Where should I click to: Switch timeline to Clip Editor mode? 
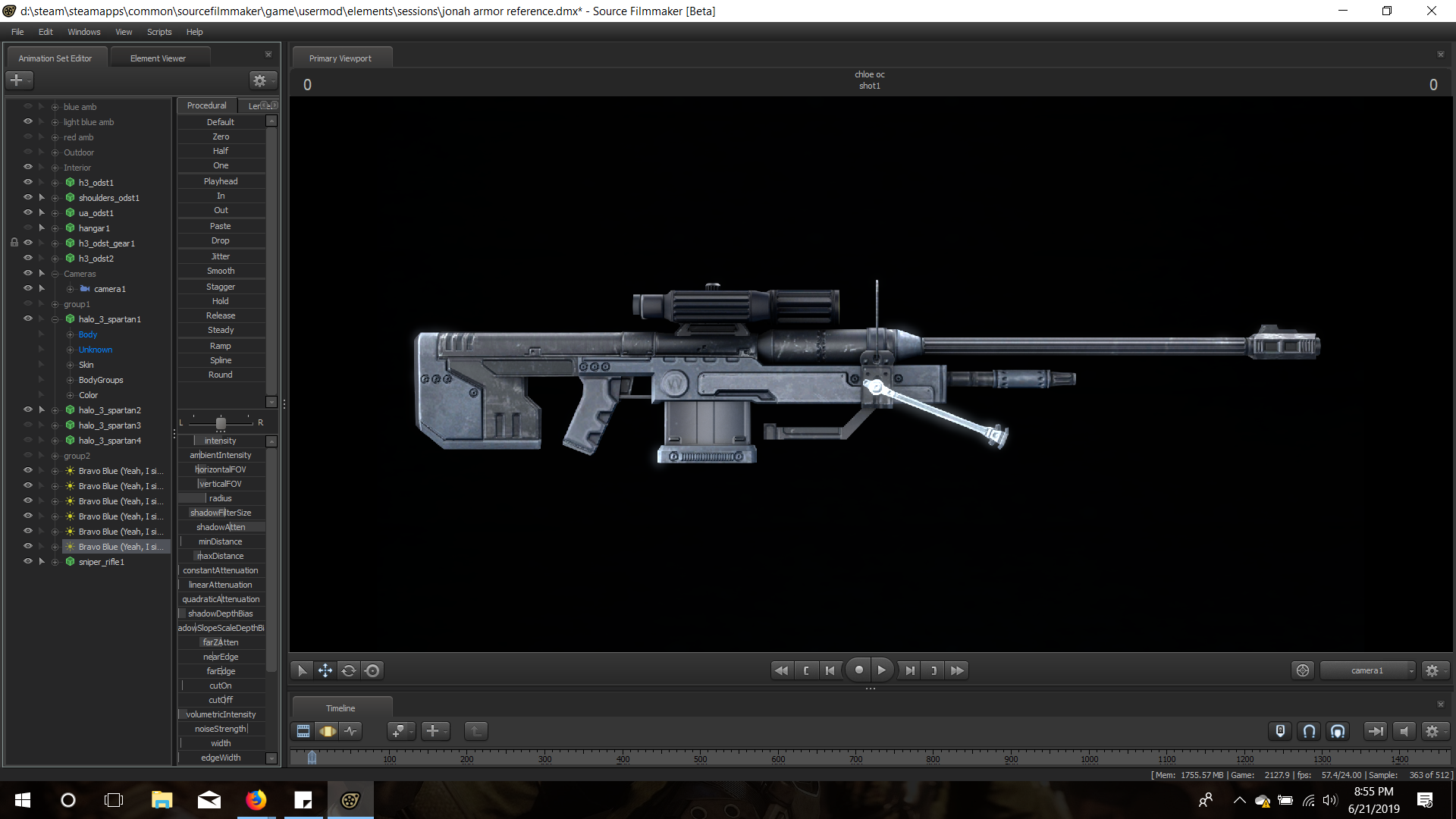tap(303, 731)
